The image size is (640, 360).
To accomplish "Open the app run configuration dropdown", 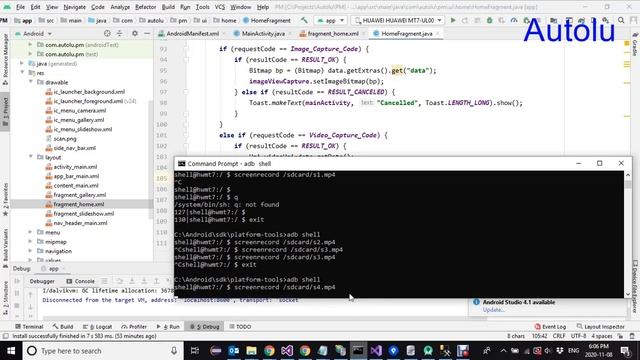I will (x=331, y=20).
